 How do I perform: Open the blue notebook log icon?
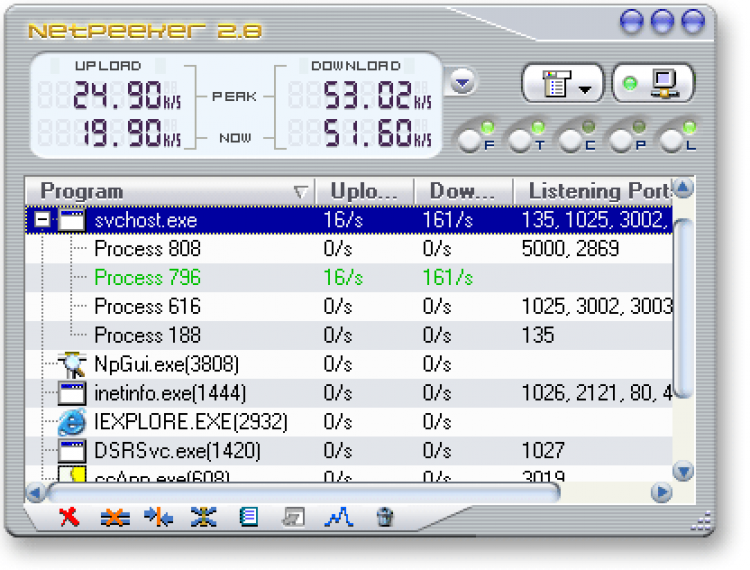[x=249, y=517]
